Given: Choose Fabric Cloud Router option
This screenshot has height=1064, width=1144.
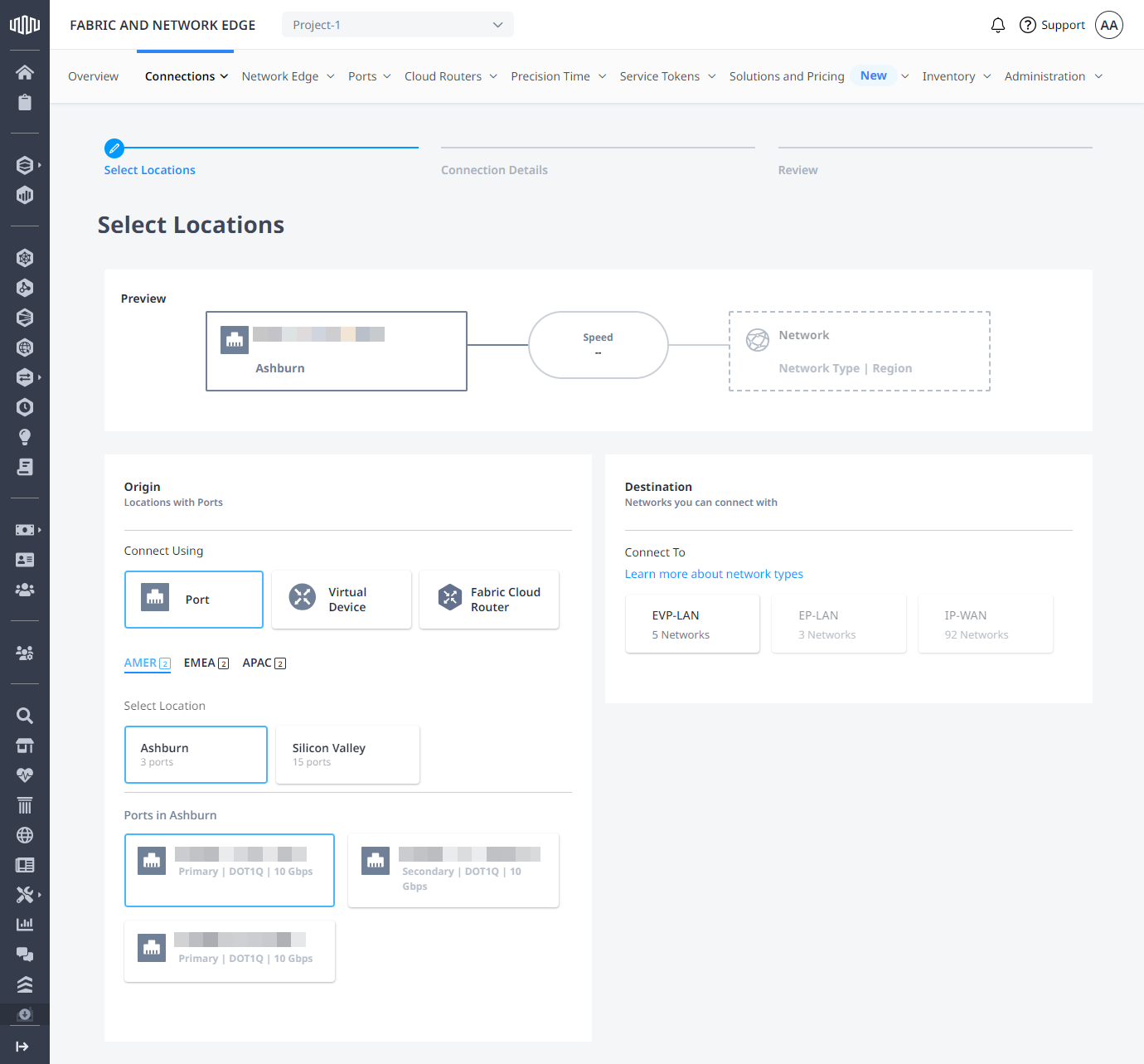Looking at the screenshot, I should 489,600.
